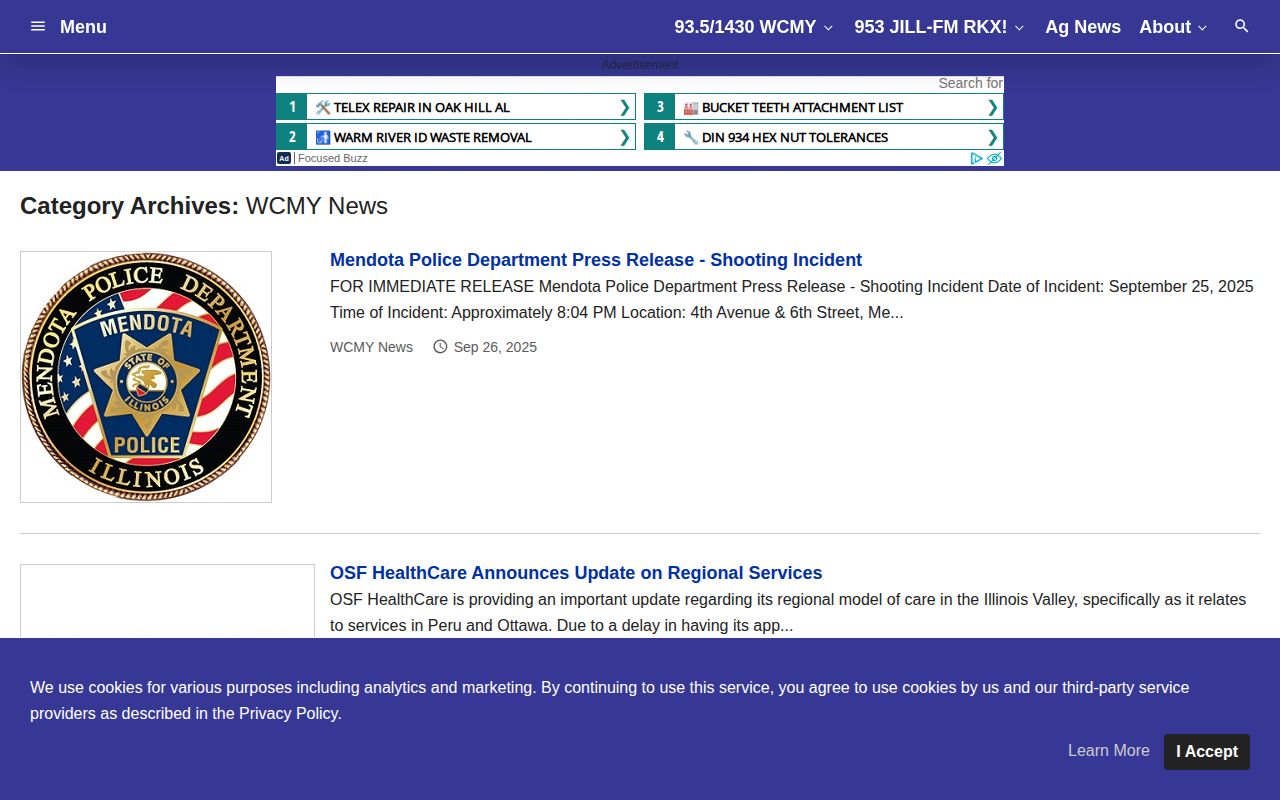Open Telex Repair in Oak Hill AL ad

(456, 107)
